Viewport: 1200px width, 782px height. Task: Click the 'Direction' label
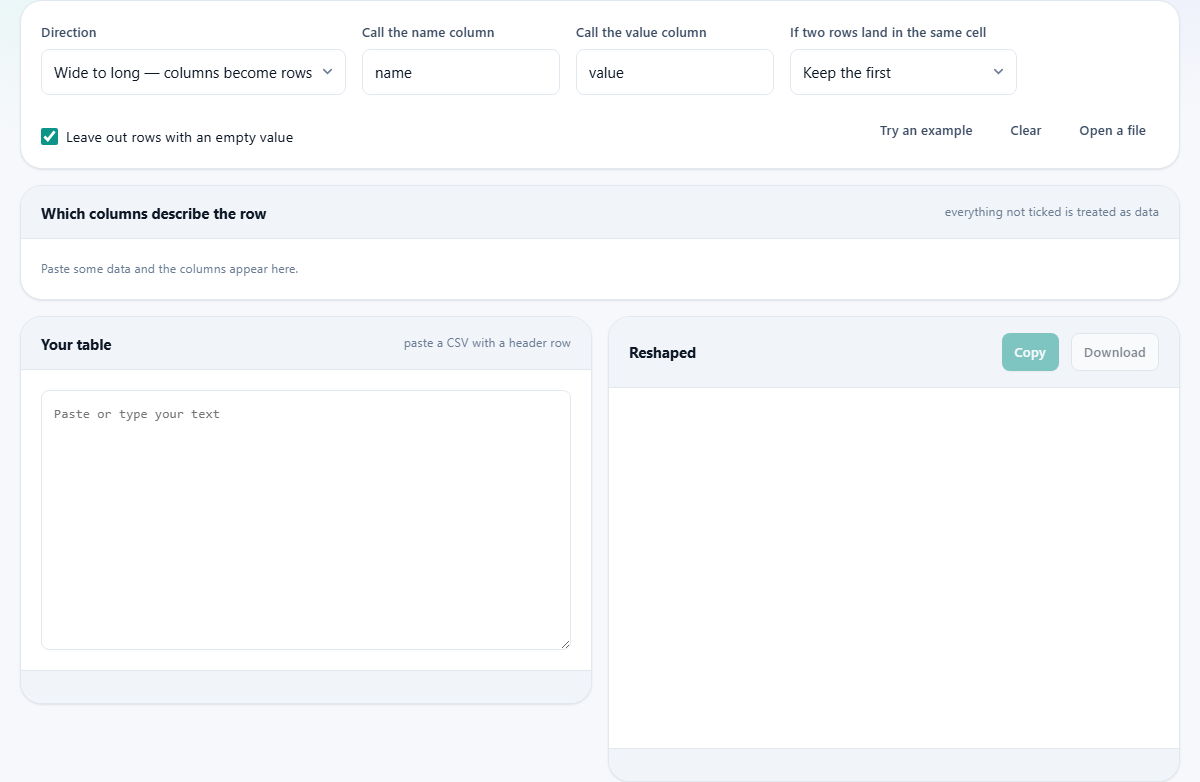pyautogui.click(x=69, y=32)
